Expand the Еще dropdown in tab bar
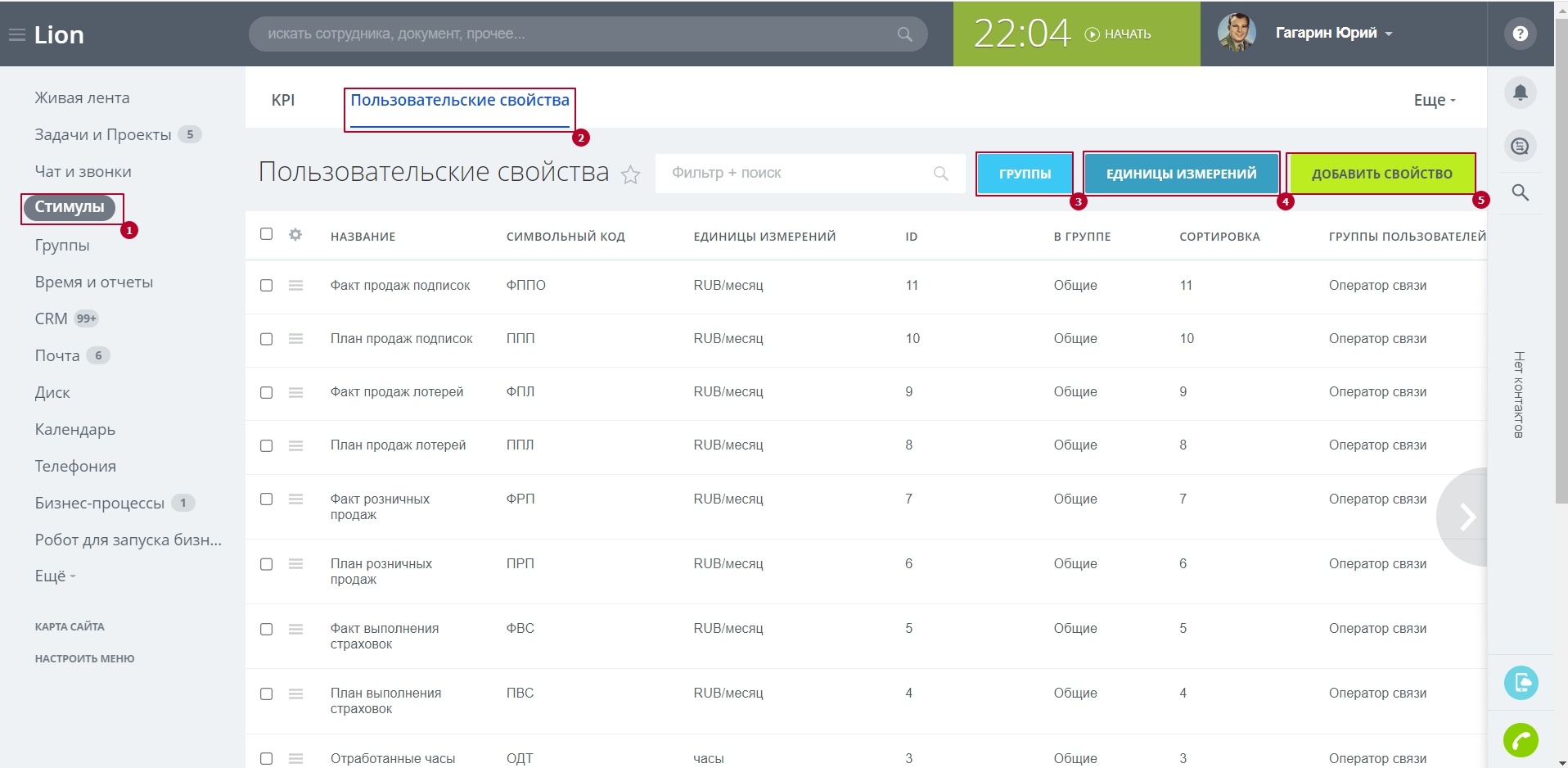Viewport: 1568px width, 768px height. pos(1435,100)
